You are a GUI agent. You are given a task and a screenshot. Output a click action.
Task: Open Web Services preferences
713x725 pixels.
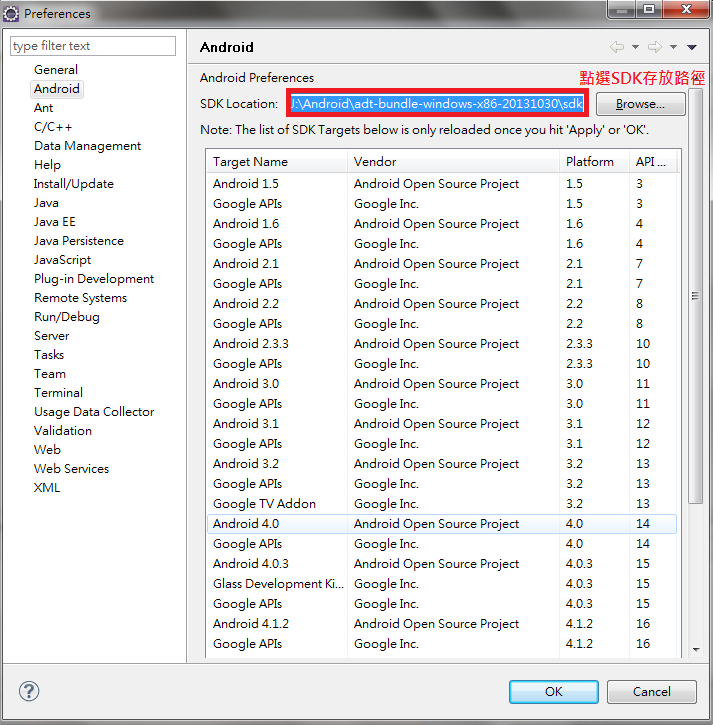point(71,468)
